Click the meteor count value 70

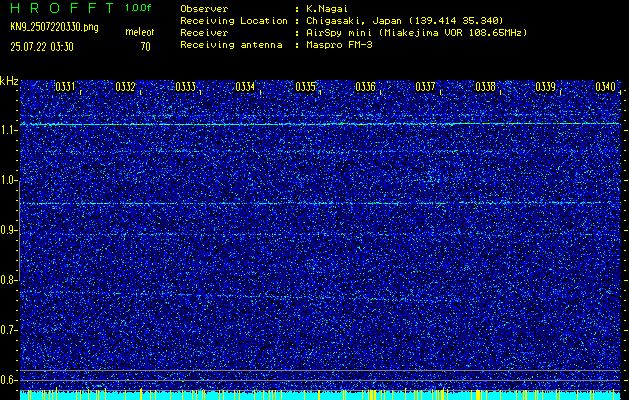click(x=145, y=47)
